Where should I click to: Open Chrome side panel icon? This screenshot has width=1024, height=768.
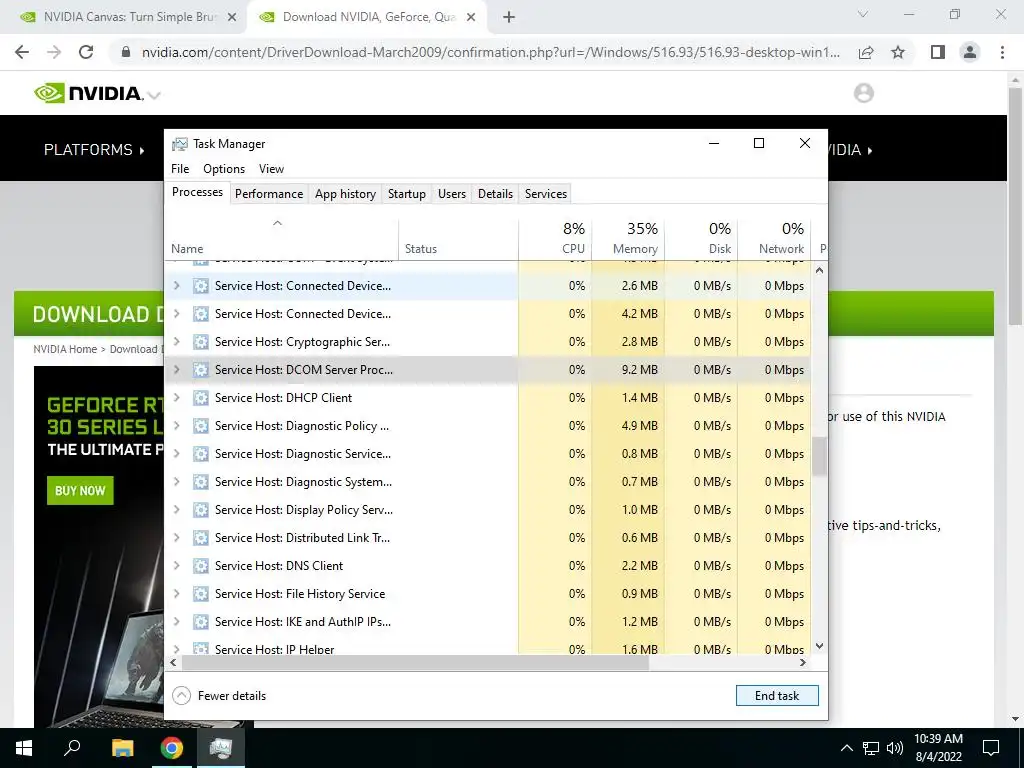point(938,52)
